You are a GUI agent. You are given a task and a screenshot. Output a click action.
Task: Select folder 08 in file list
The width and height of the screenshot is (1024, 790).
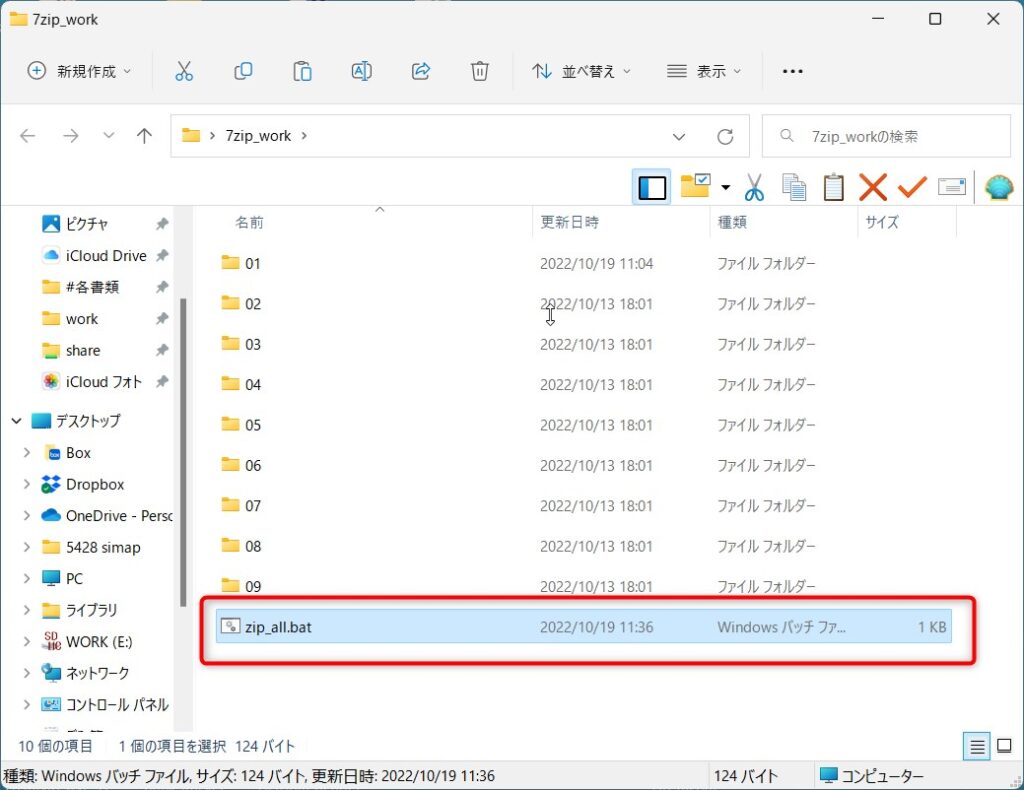[583, 546]
